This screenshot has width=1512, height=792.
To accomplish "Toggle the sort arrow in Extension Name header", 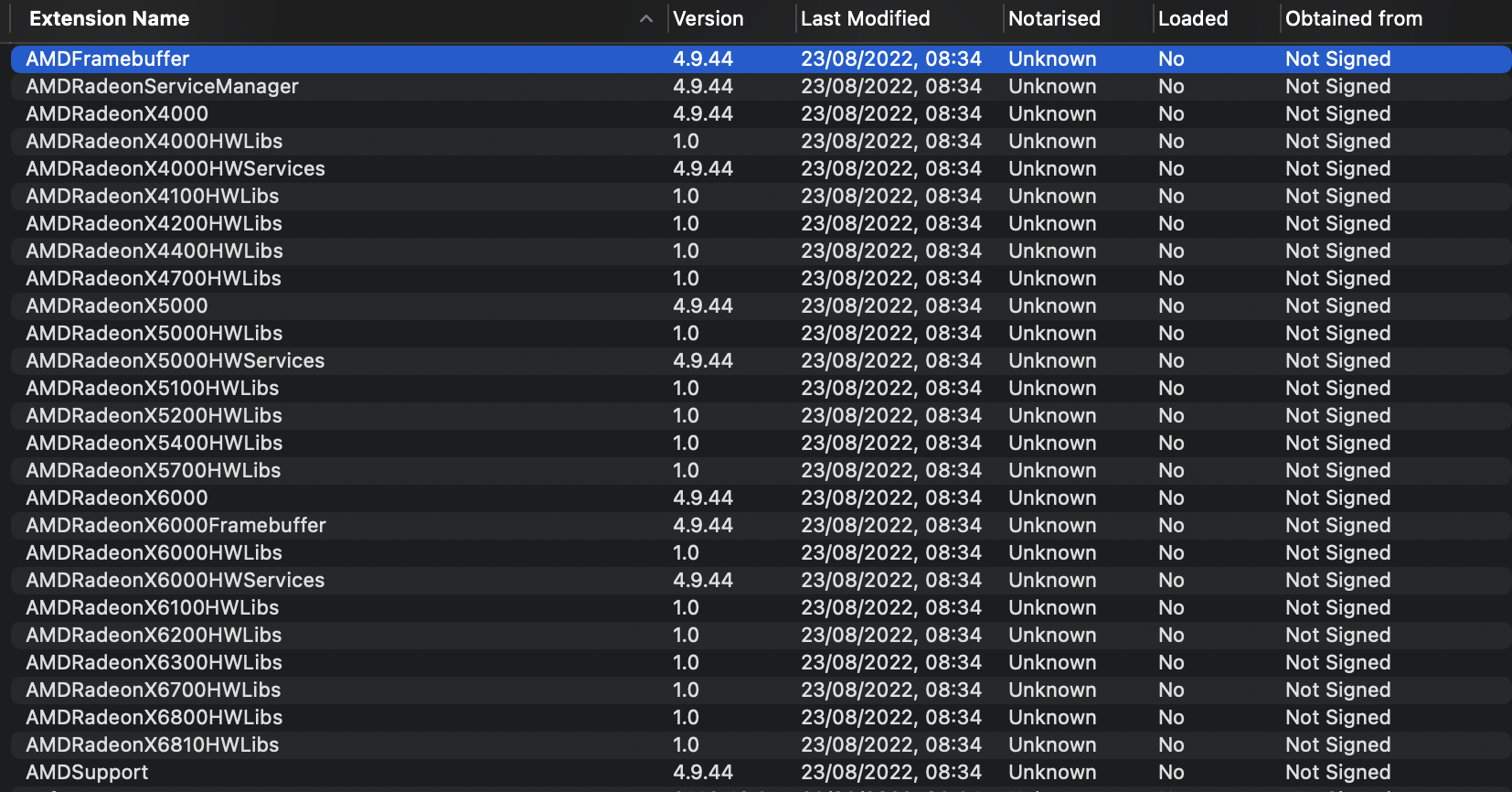I will tap(646, 18).
